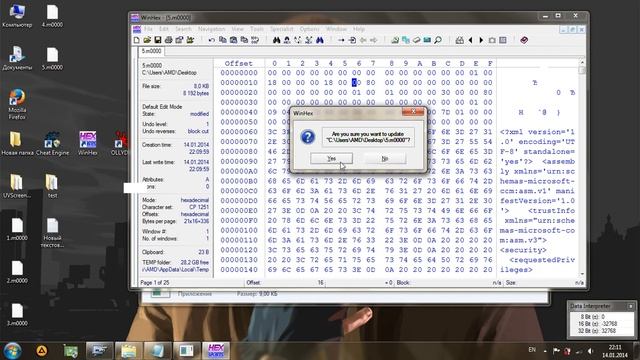Confirm the update by clicking Yes
This screenshot has height=360, width=640.
331,158
